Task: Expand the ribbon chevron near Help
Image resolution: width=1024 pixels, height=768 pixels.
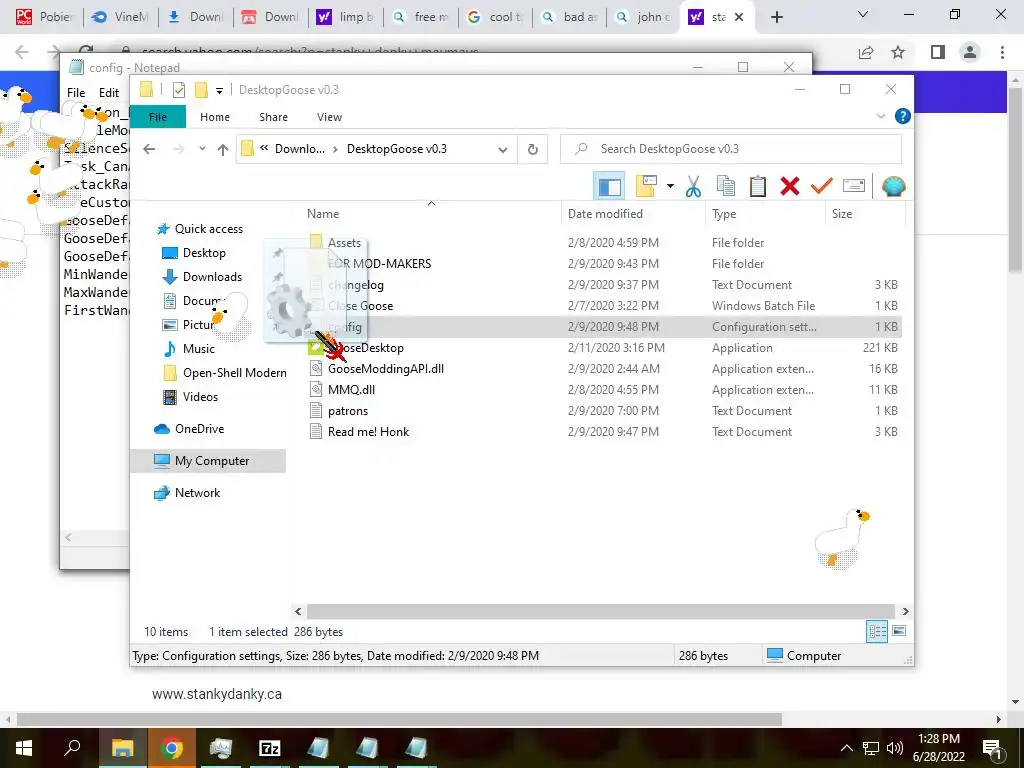Action: [x=880, y=116]
